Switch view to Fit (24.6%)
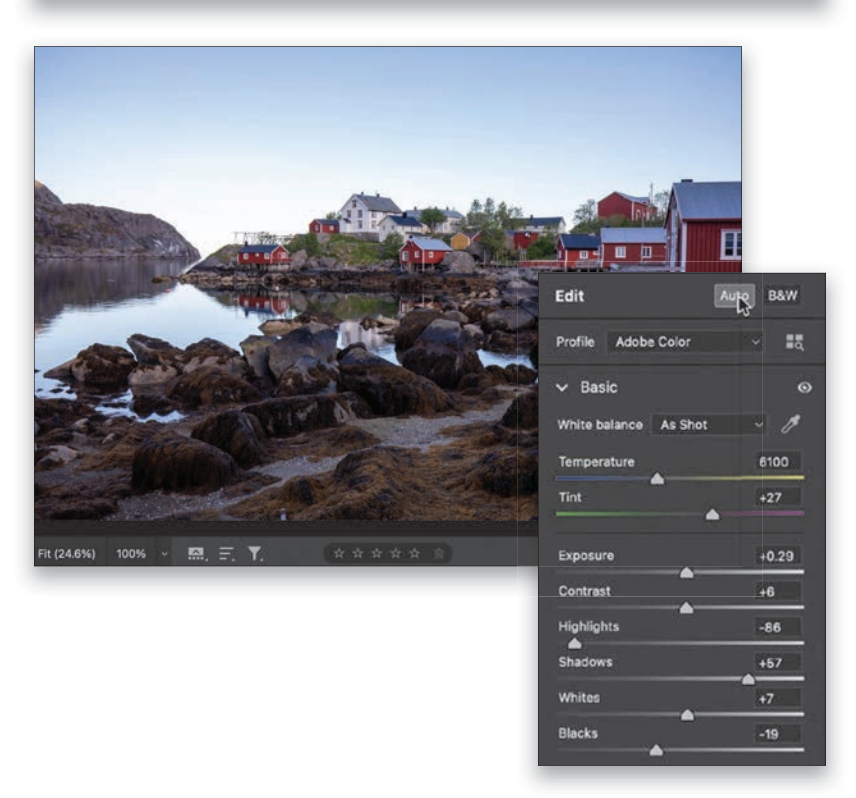 pyautogui.click(x=68, y=553)
